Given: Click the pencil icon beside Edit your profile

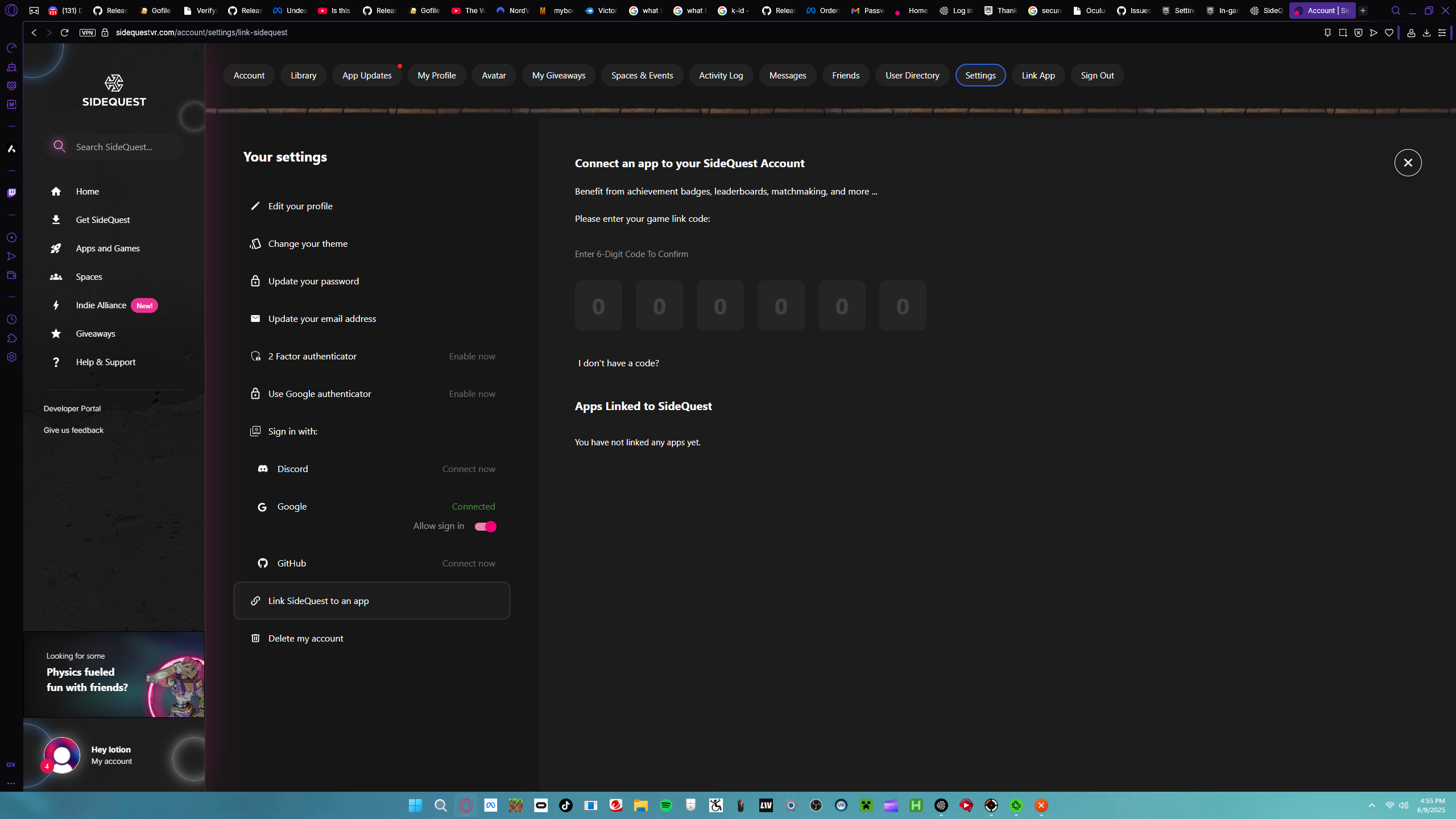Looking at the screenshot, I should tap(255, 206).
